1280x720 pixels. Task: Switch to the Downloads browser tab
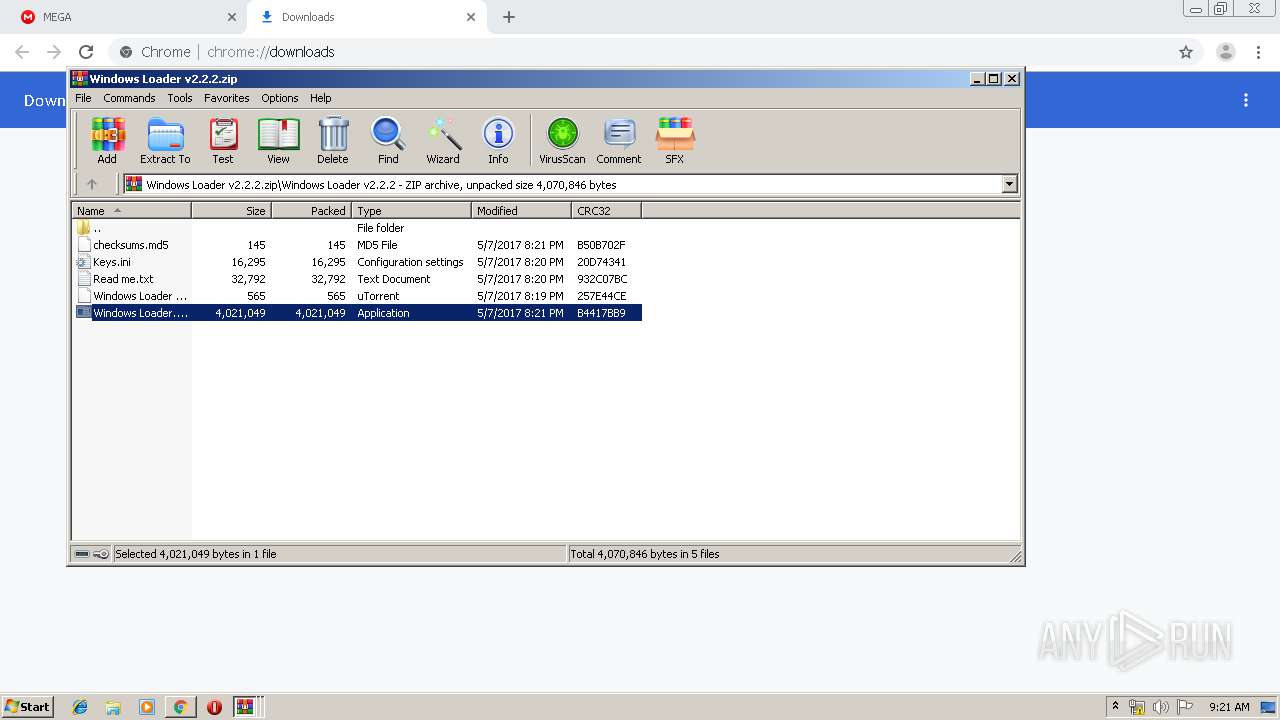click(x=365, y=17)
